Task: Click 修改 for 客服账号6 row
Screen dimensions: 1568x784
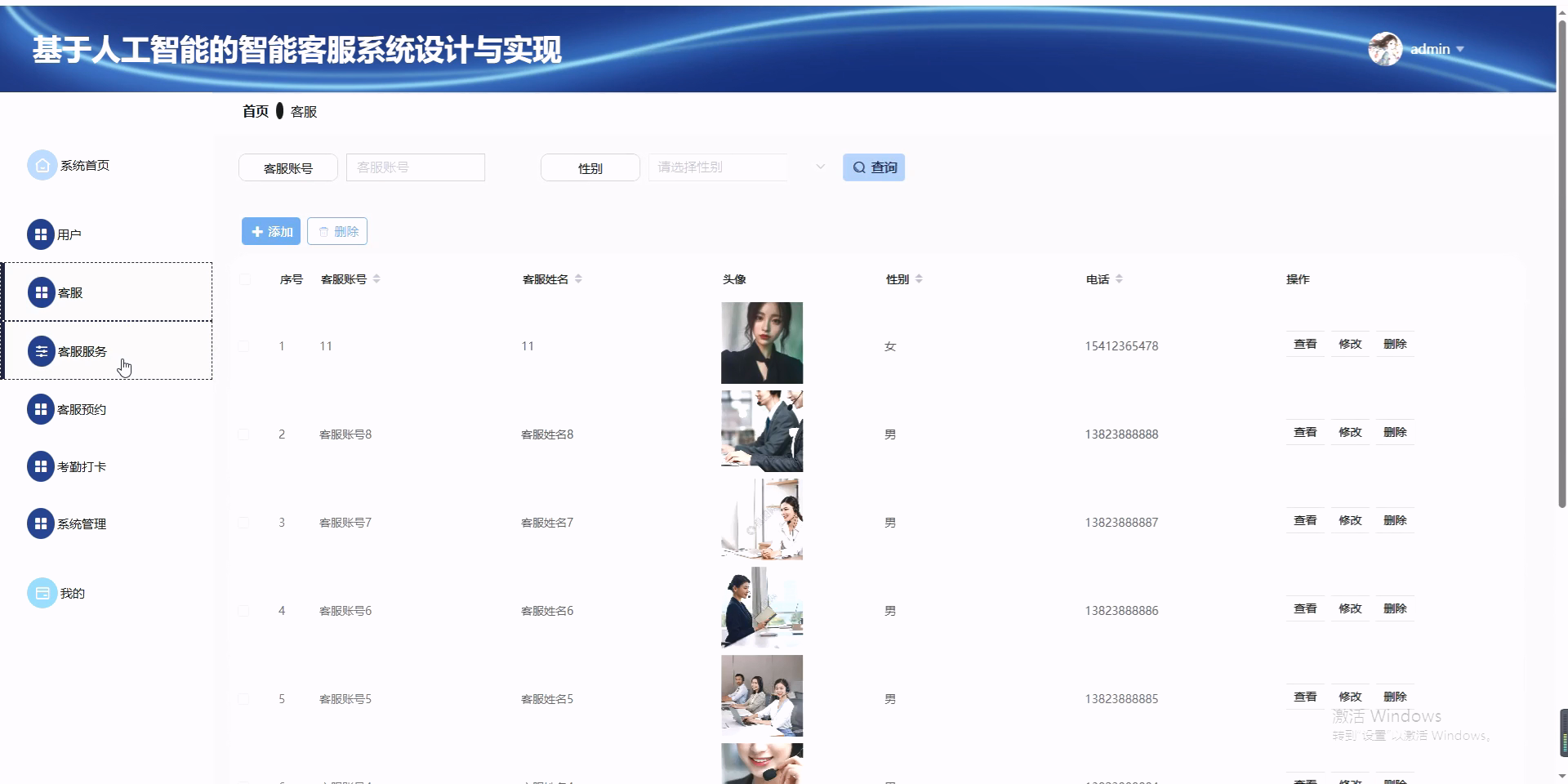Action: pos(1350,609)
